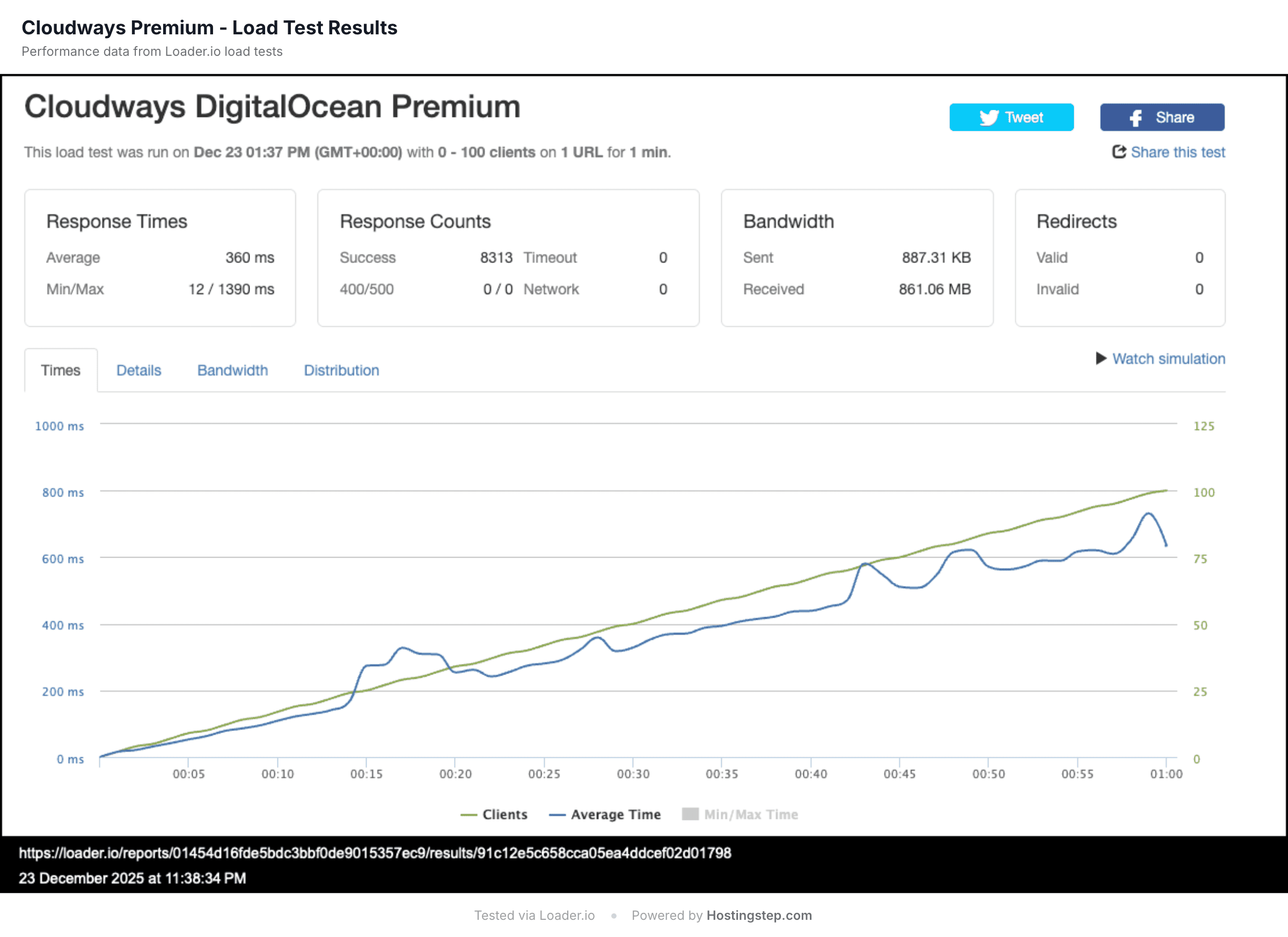The image size is (1288, 937).
Task: Click the Success count '8313'
Action: pos(496,258)
